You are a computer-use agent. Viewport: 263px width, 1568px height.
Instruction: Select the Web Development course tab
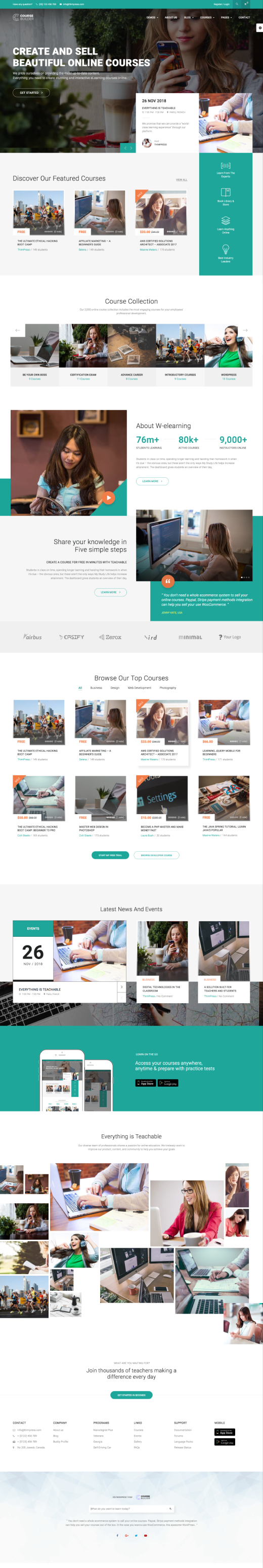(139, 688)
